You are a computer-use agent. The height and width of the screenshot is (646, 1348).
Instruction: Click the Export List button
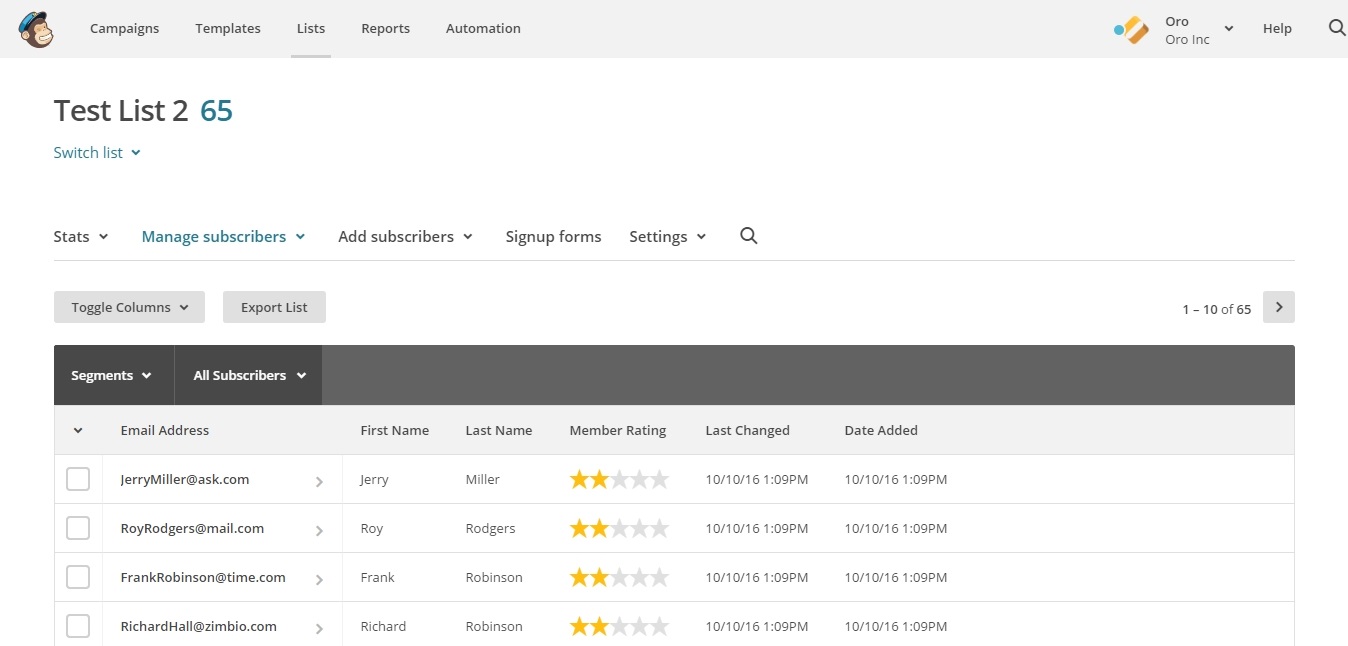tap(274, 307)
